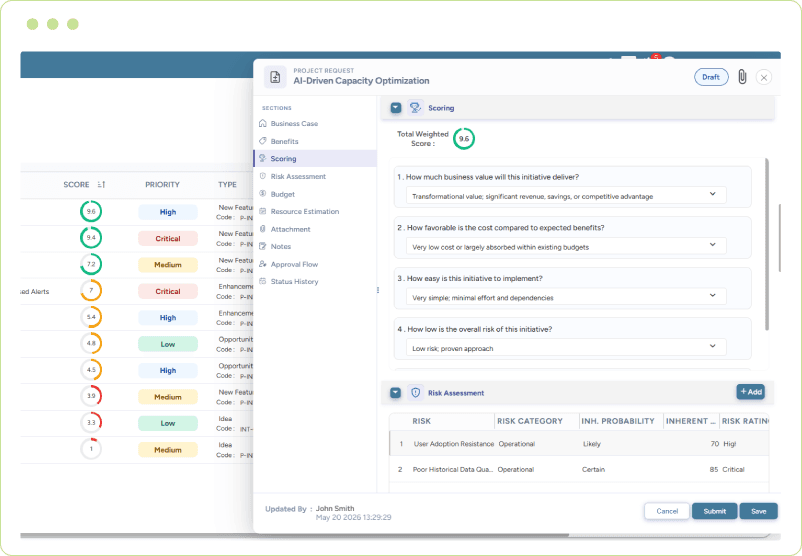Click the PRIORITY column header

(x=162, y=184)
